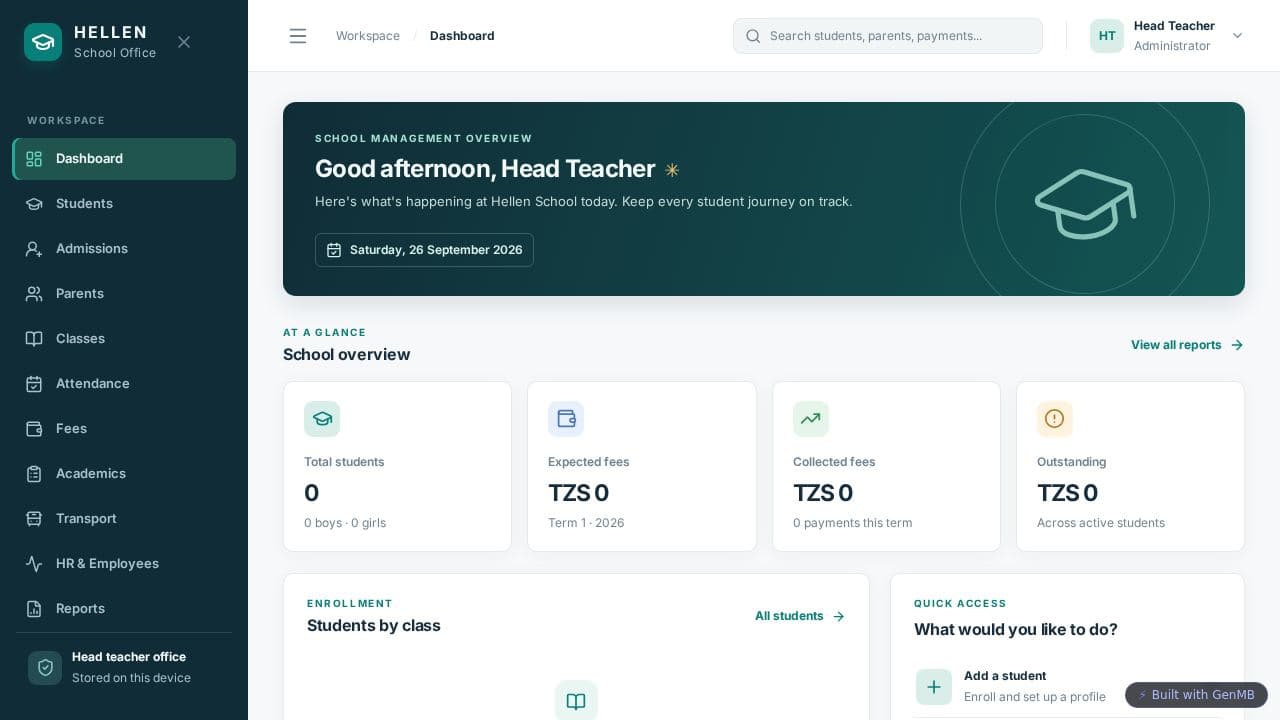Toggle the hamburger menu icon
The height and width of the screenshot is (720, 1280).
(x=298, y=36)
